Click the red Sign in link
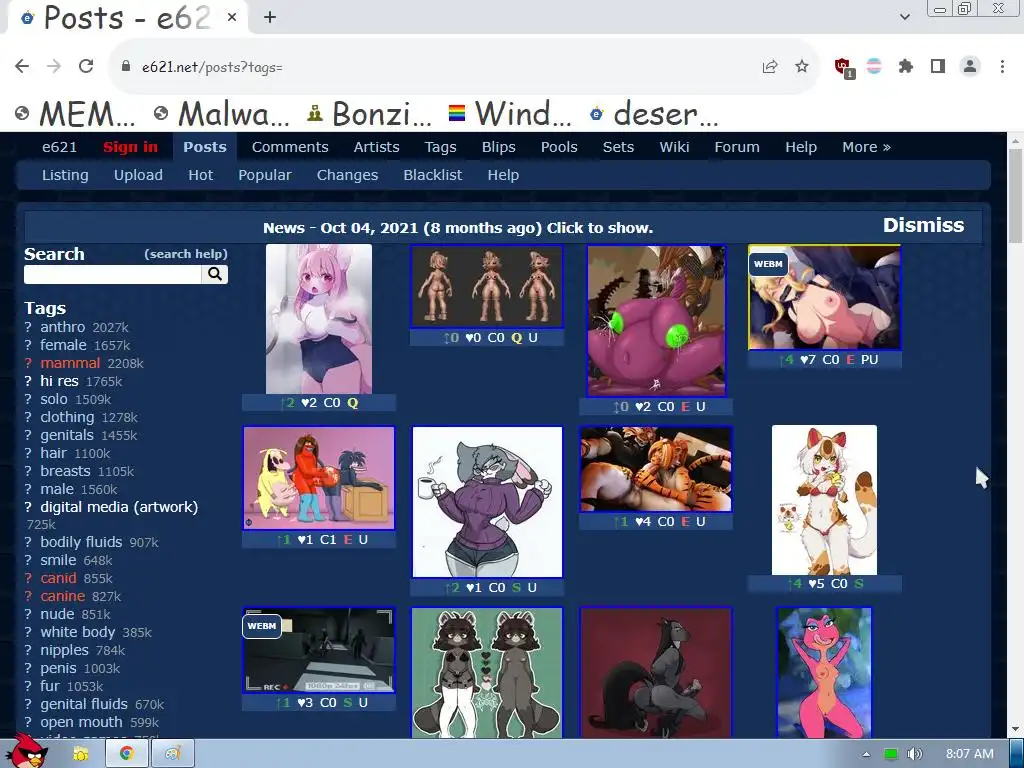 pyautogui.click(x=130, y=147)
